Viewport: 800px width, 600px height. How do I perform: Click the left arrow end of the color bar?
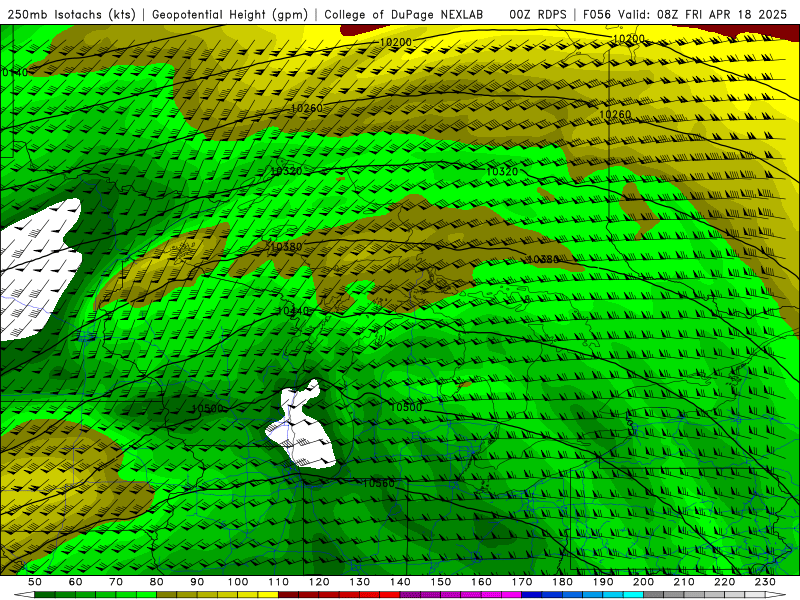pyautogui.click(x=24, y=595)
